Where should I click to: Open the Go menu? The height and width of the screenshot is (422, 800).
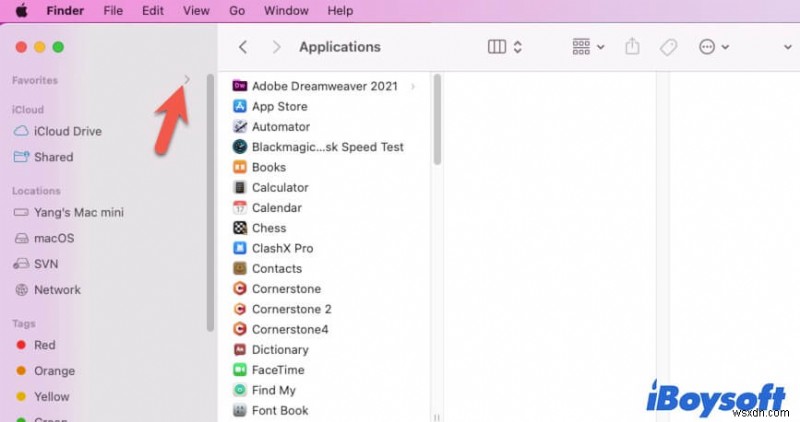[237, 11]
